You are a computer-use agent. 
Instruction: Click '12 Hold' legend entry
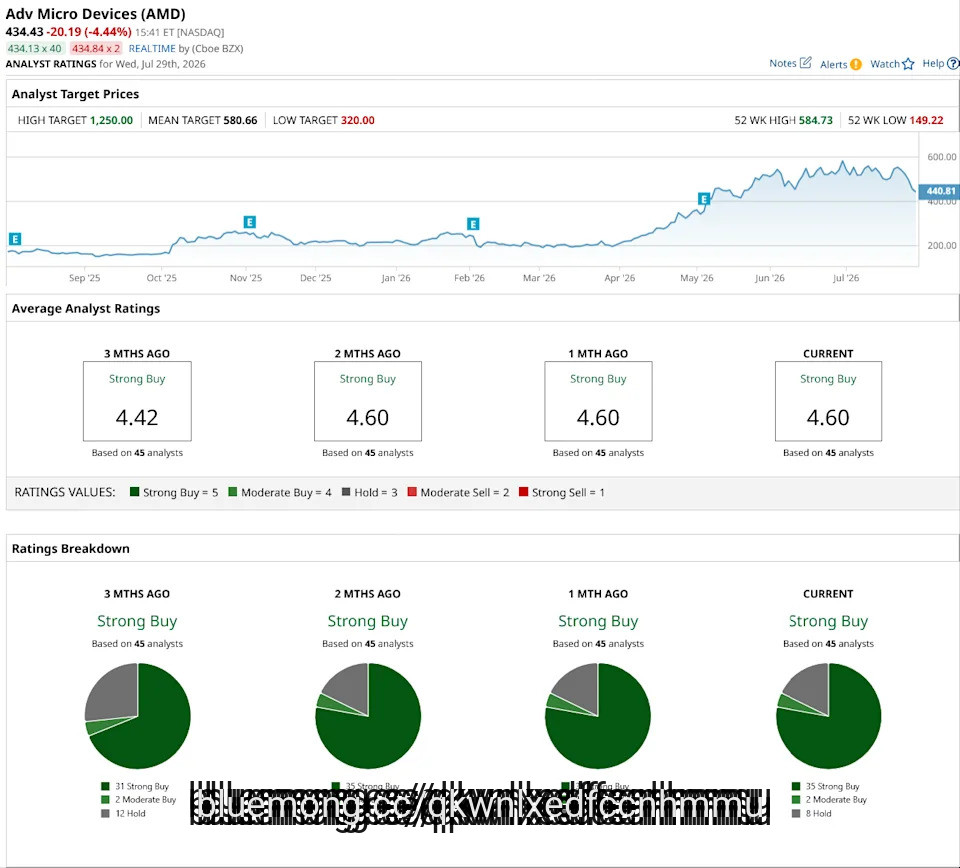coord(124,814)
